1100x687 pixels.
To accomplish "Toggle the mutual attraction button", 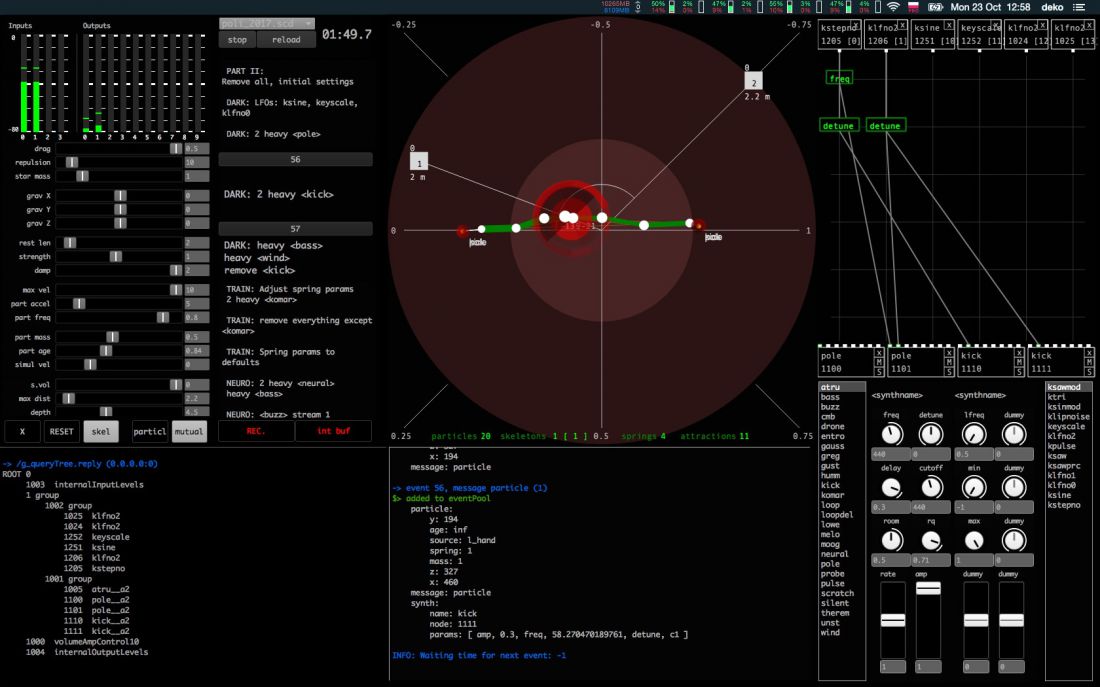I will point(189,432).
